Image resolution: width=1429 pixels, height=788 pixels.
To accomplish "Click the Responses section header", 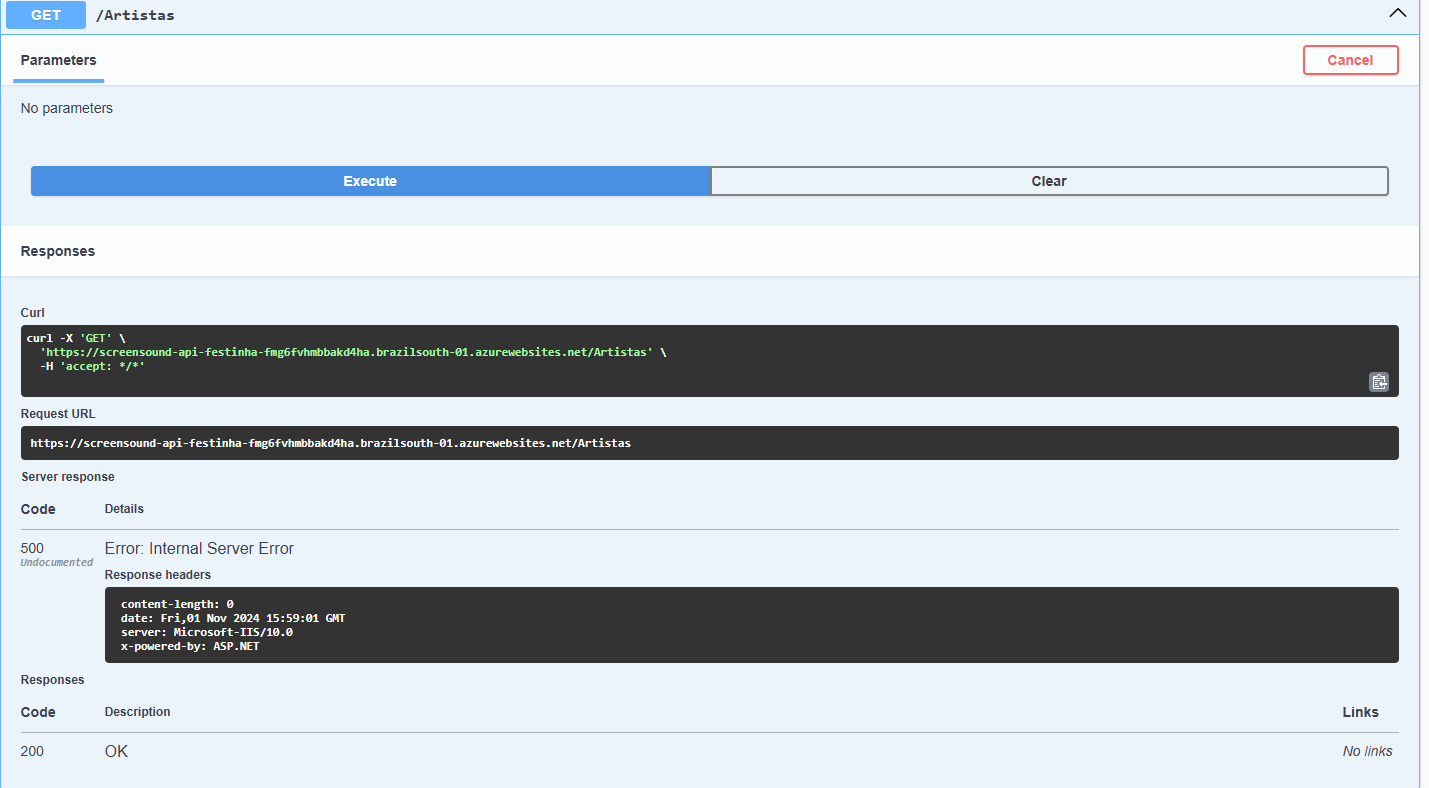I will [x=58, y=251].
